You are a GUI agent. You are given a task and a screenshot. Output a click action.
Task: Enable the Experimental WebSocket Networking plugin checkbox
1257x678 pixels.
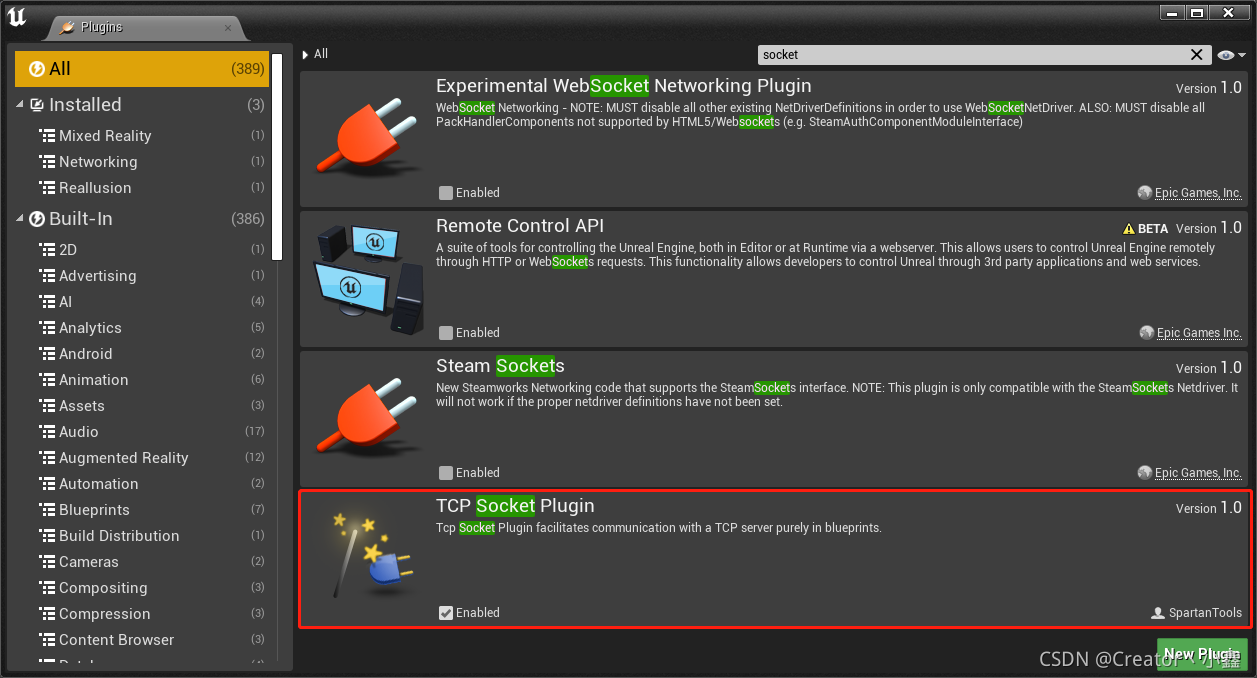pyautogui.click(x=446, y=192)
